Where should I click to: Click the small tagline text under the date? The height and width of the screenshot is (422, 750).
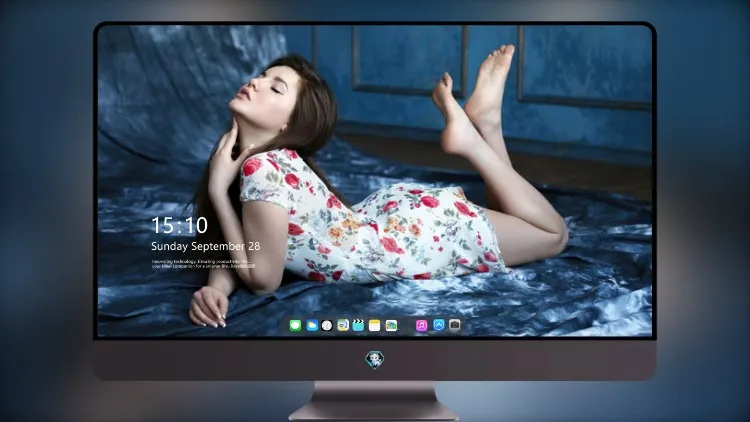[x=203, y=264]
